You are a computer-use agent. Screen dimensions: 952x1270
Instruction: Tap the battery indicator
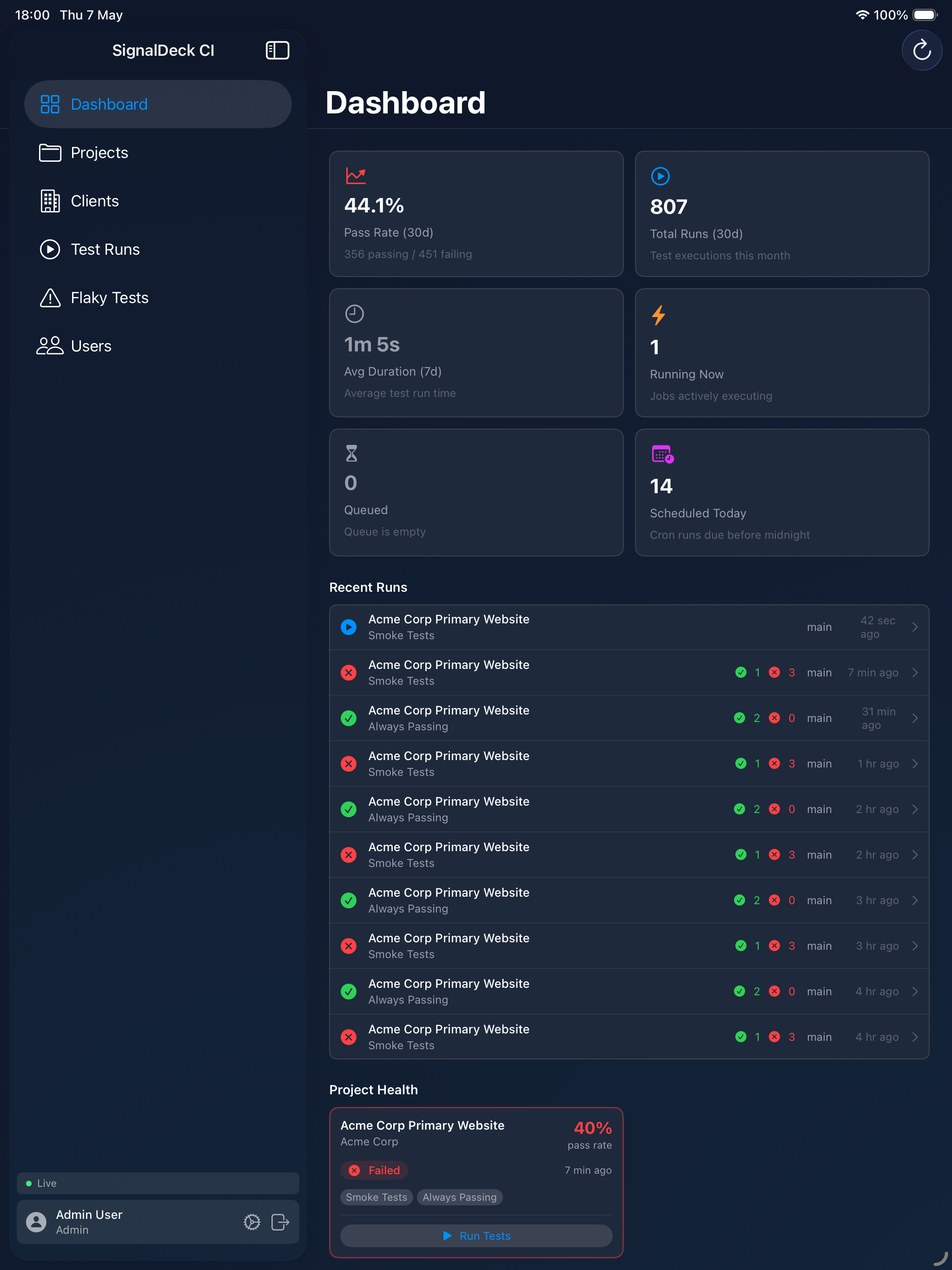[925, 15]
